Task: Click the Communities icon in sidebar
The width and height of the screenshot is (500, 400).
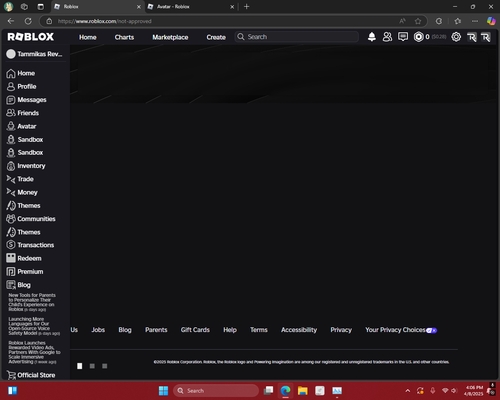Action: click(11, 219)
